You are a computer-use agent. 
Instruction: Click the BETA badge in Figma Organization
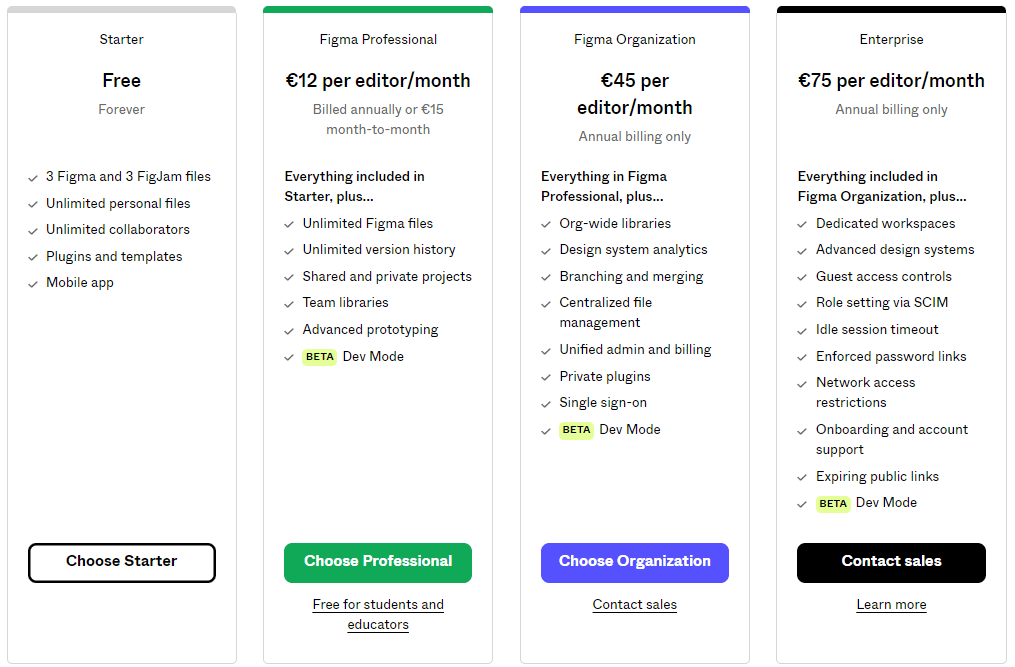pyautogui.click(x=576, y=430)
